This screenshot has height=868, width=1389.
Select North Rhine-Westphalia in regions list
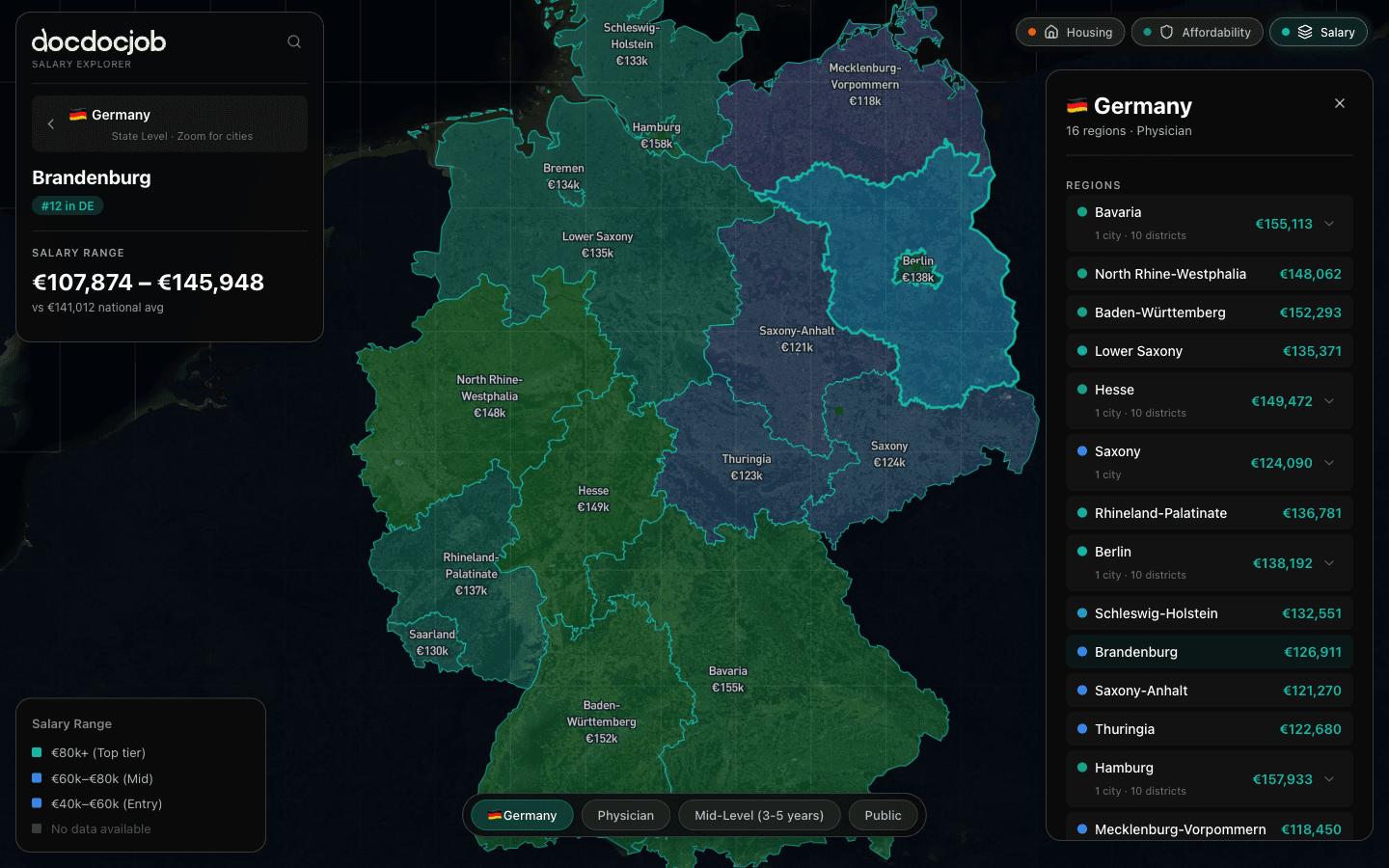(x=1210, y=274)
